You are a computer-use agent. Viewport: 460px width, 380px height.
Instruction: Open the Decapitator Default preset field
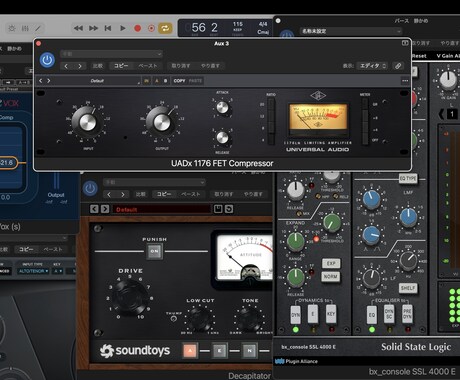pyautogui.click(x=162, y=209)
